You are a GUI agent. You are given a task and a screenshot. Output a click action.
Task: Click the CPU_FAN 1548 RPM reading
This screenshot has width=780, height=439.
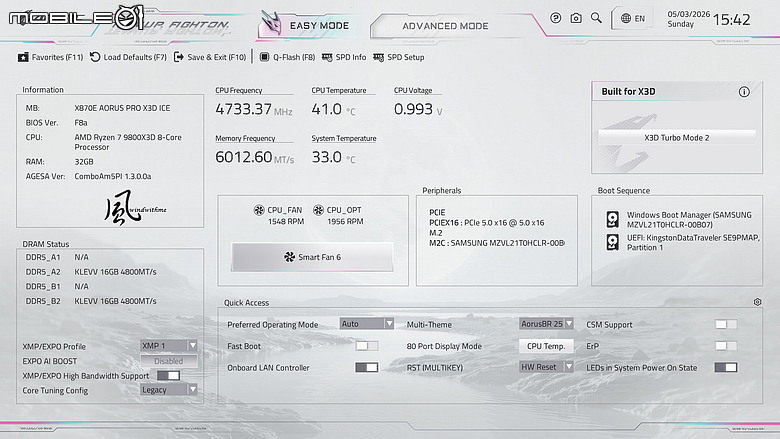pos(286,221)
